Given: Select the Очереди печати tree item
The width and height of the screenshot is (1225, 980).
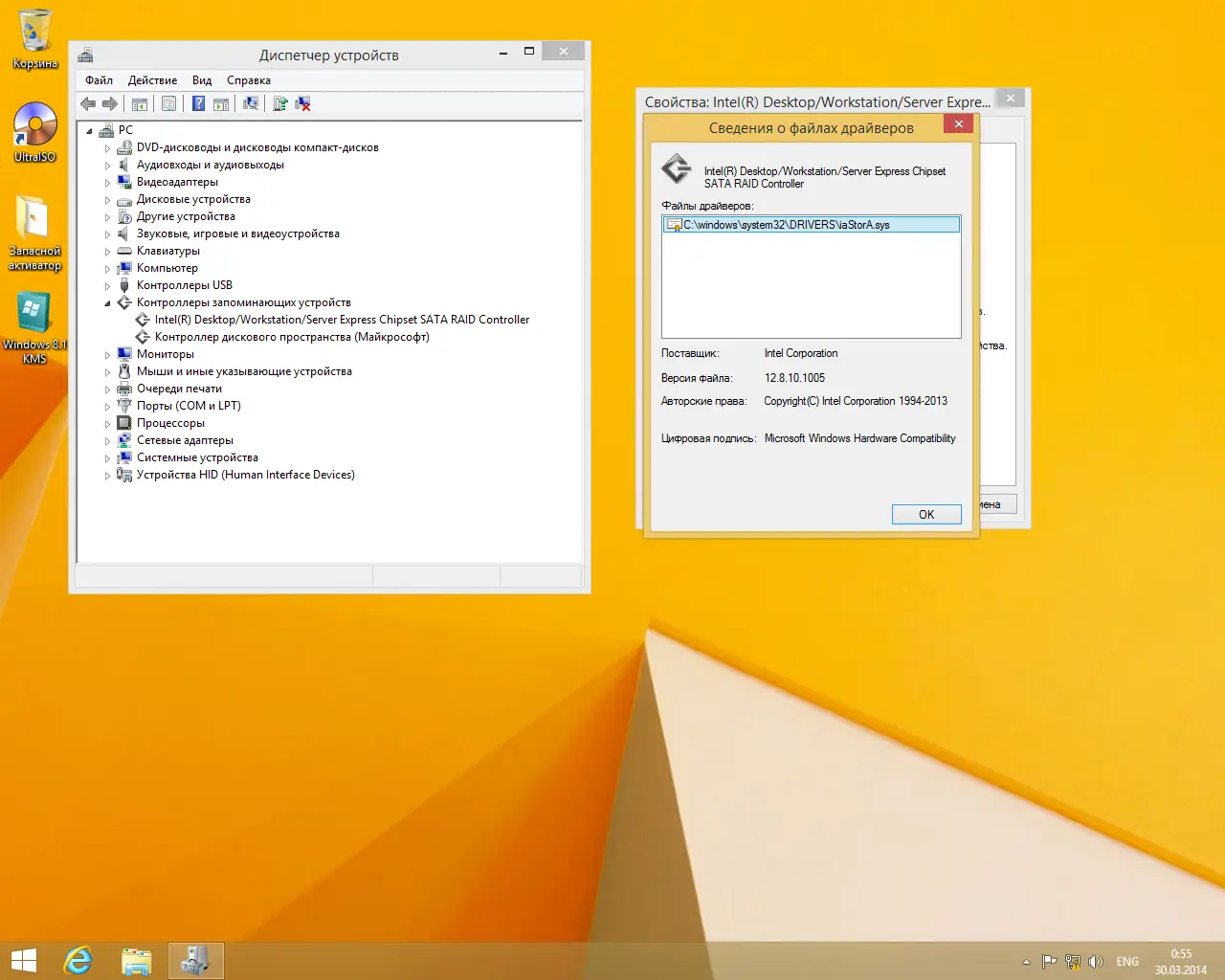Looking at the screenshot, I should click(x=179, y=389).
